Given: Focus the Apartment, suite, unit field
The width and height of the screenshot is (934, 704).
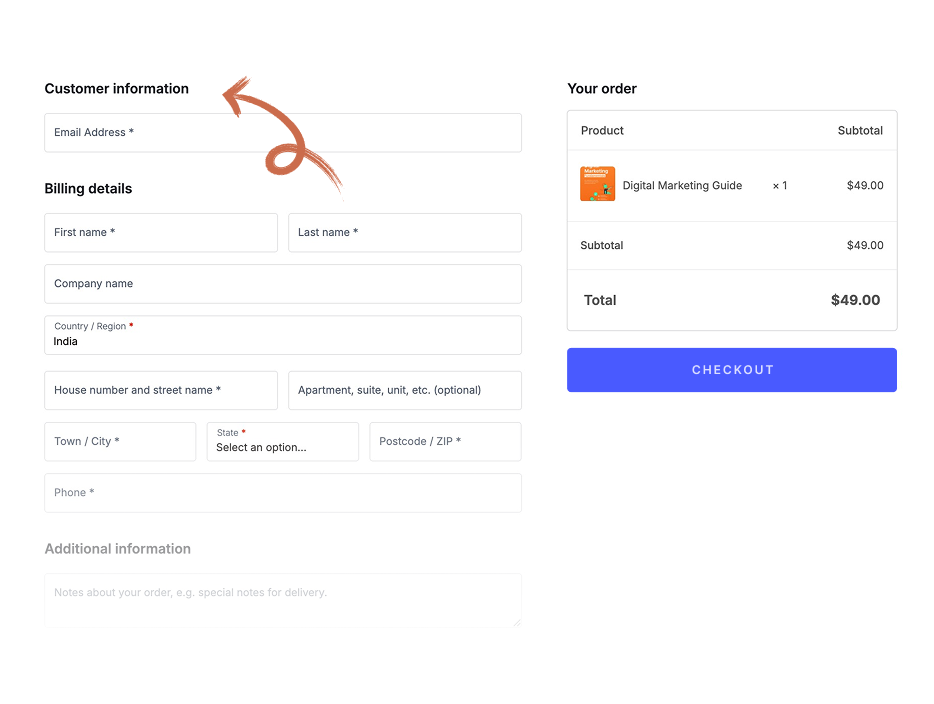Looking at the screenshot, I should pos(404,391).
